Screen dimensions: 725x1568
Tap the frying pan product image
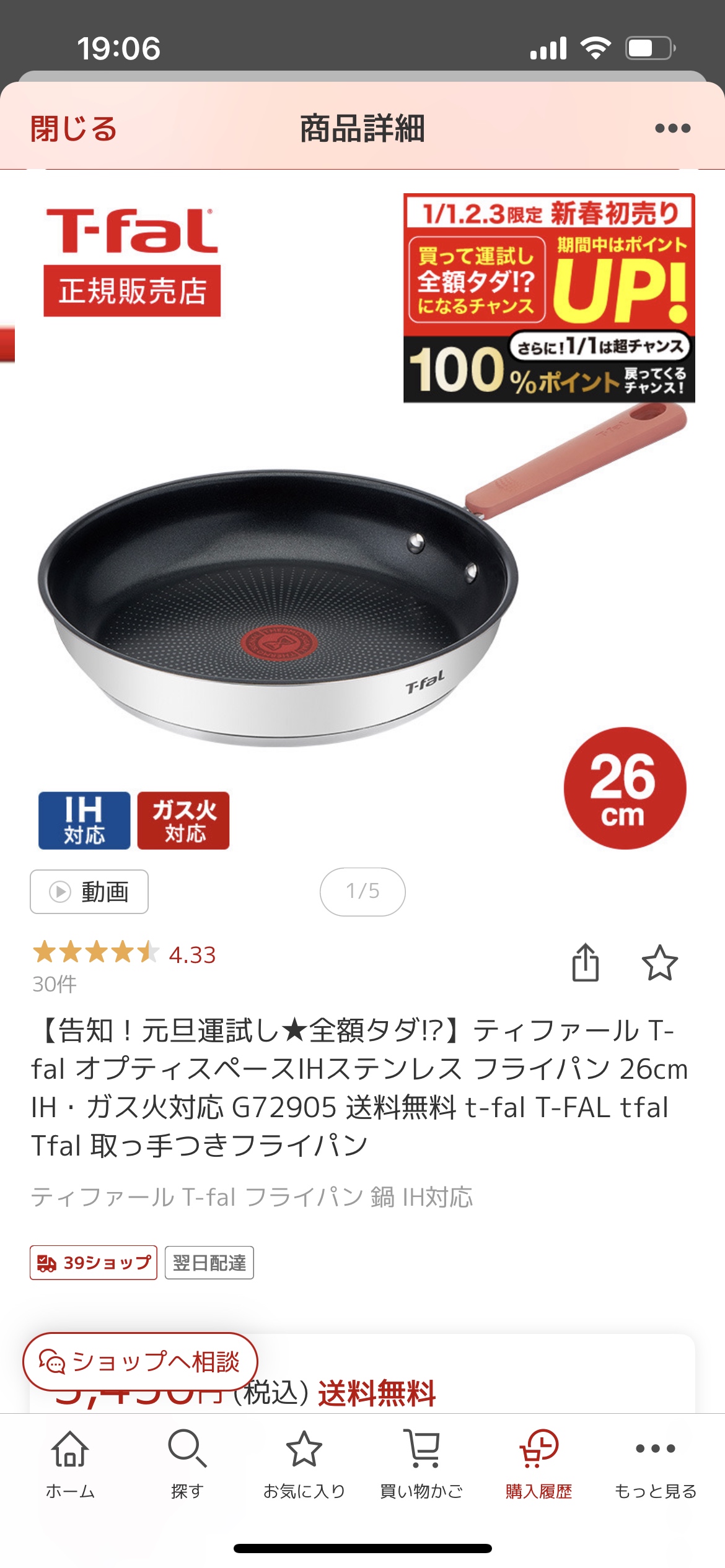(x=362, y=576)
